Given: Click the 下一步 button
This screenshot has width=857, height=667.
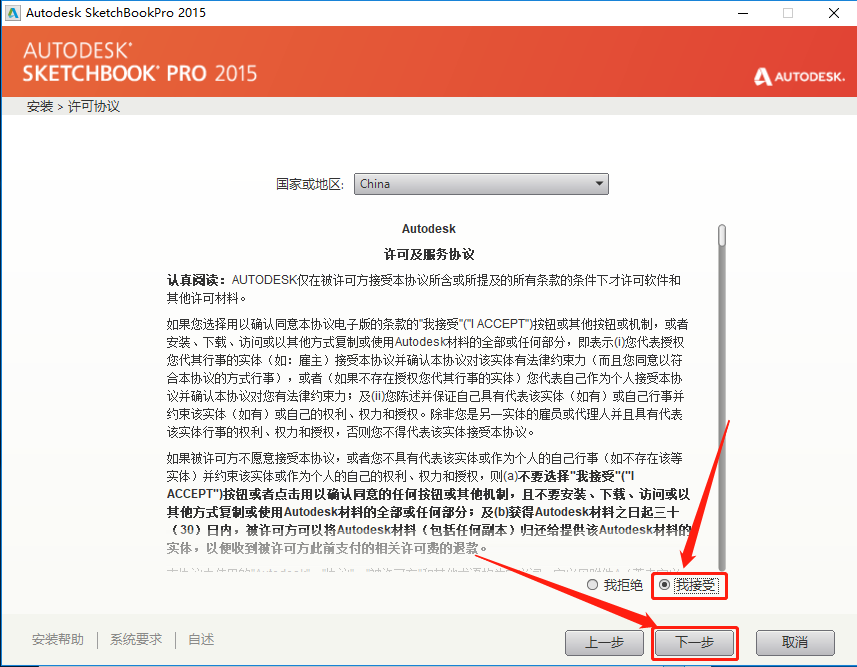Looking at the screenshot, I should click(695, 642).
